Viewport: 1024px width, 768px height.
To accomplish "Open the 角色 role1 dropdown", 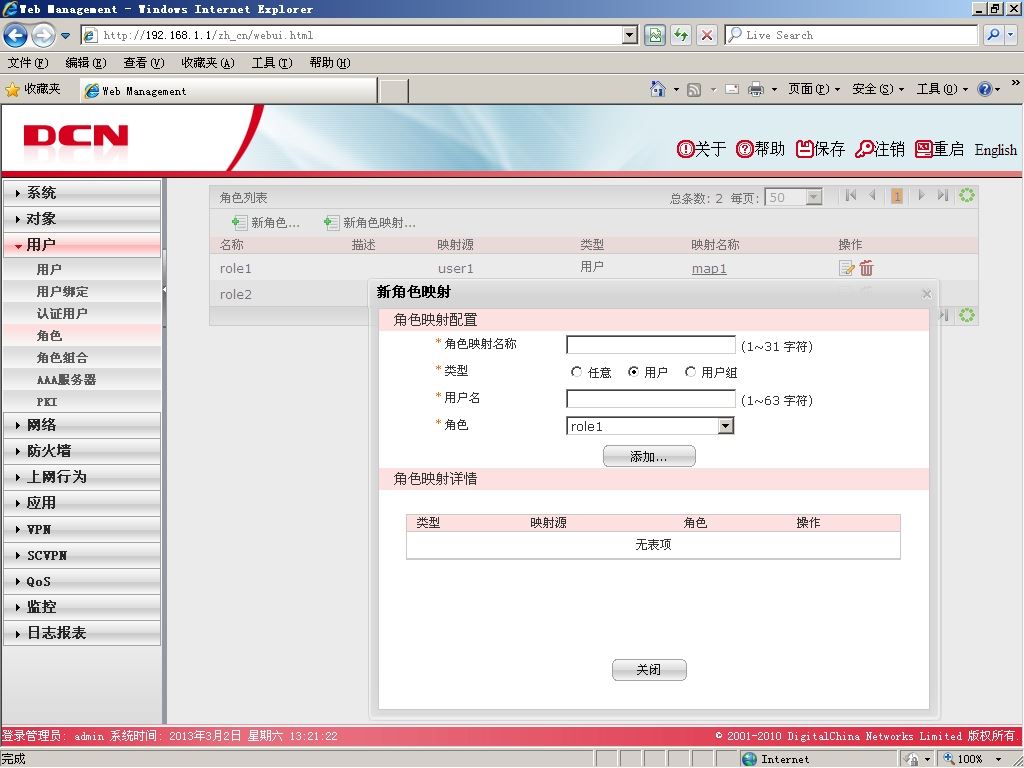I will coord(726,426).
